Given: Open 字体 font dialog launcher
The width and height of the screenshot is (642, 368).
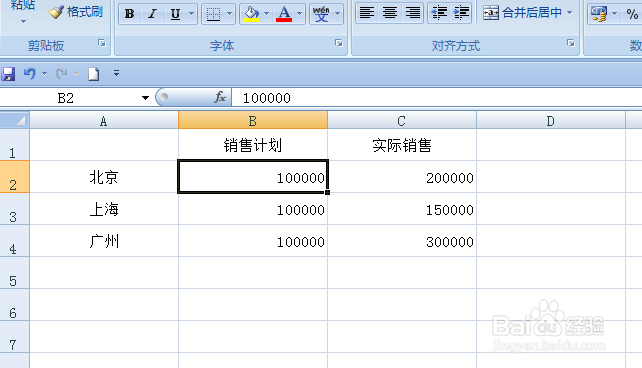Looking at the screenshot, I should pyautogui.click(x=339, y=43).
